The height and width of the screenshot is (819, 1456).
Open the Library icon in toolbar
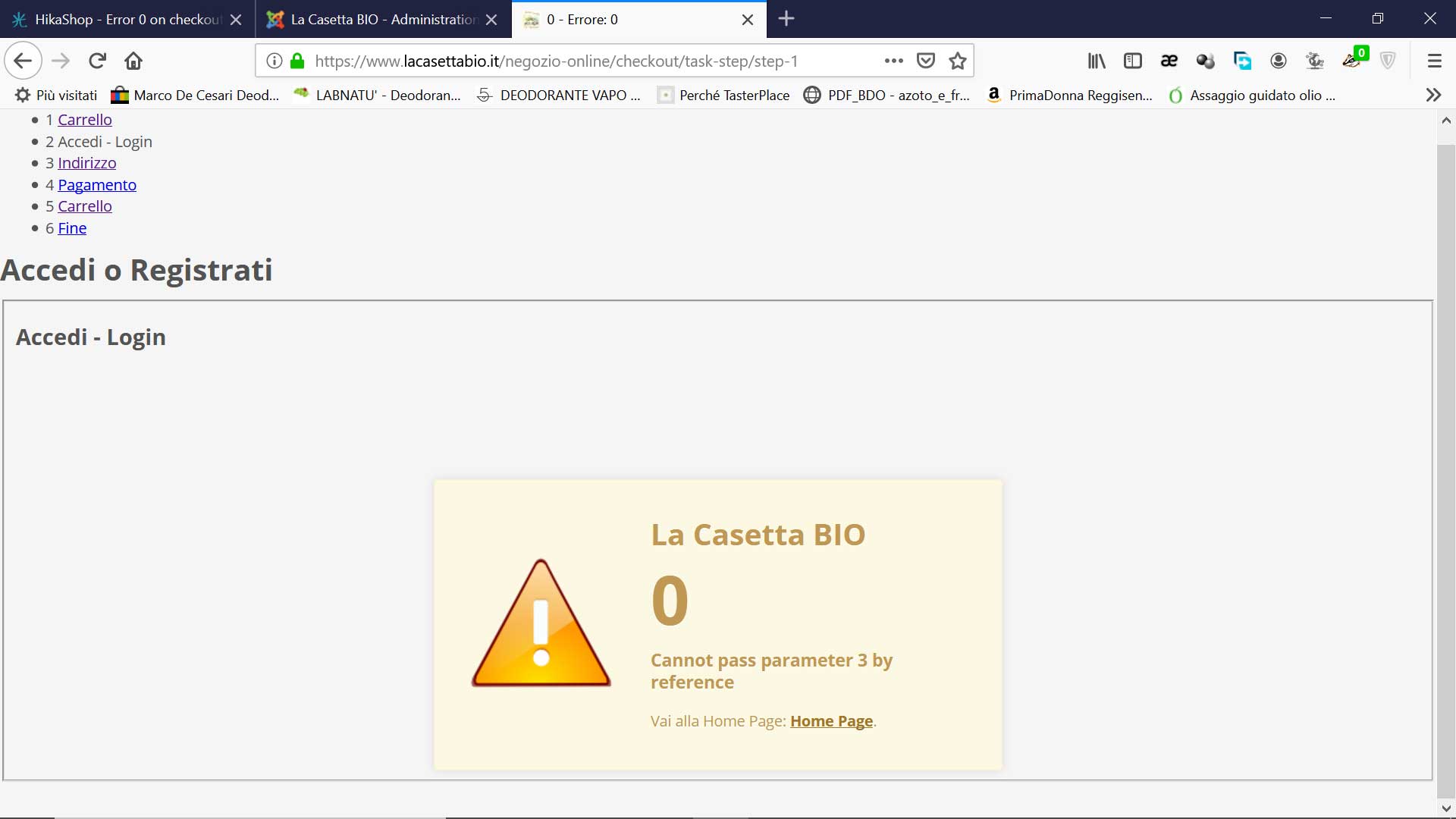(1097, 61)
